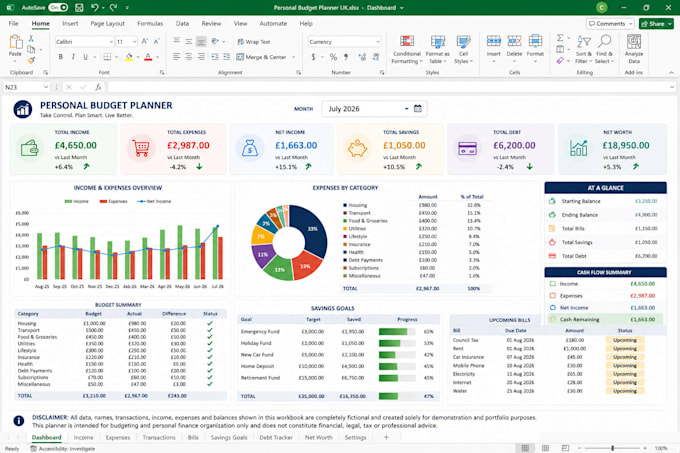The image size is (680, 453).
Task: Click the AutoSum sigma icon
Action: pyautogui.click(x=560, y=38)
